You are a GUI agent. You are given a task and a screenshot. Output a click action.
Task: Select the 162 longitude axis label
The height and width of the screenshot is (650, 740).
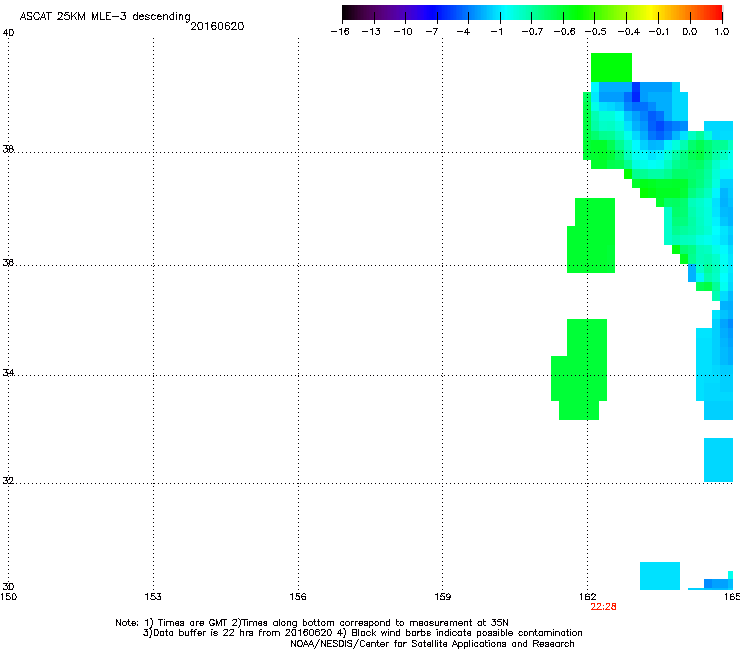point(588,597)
